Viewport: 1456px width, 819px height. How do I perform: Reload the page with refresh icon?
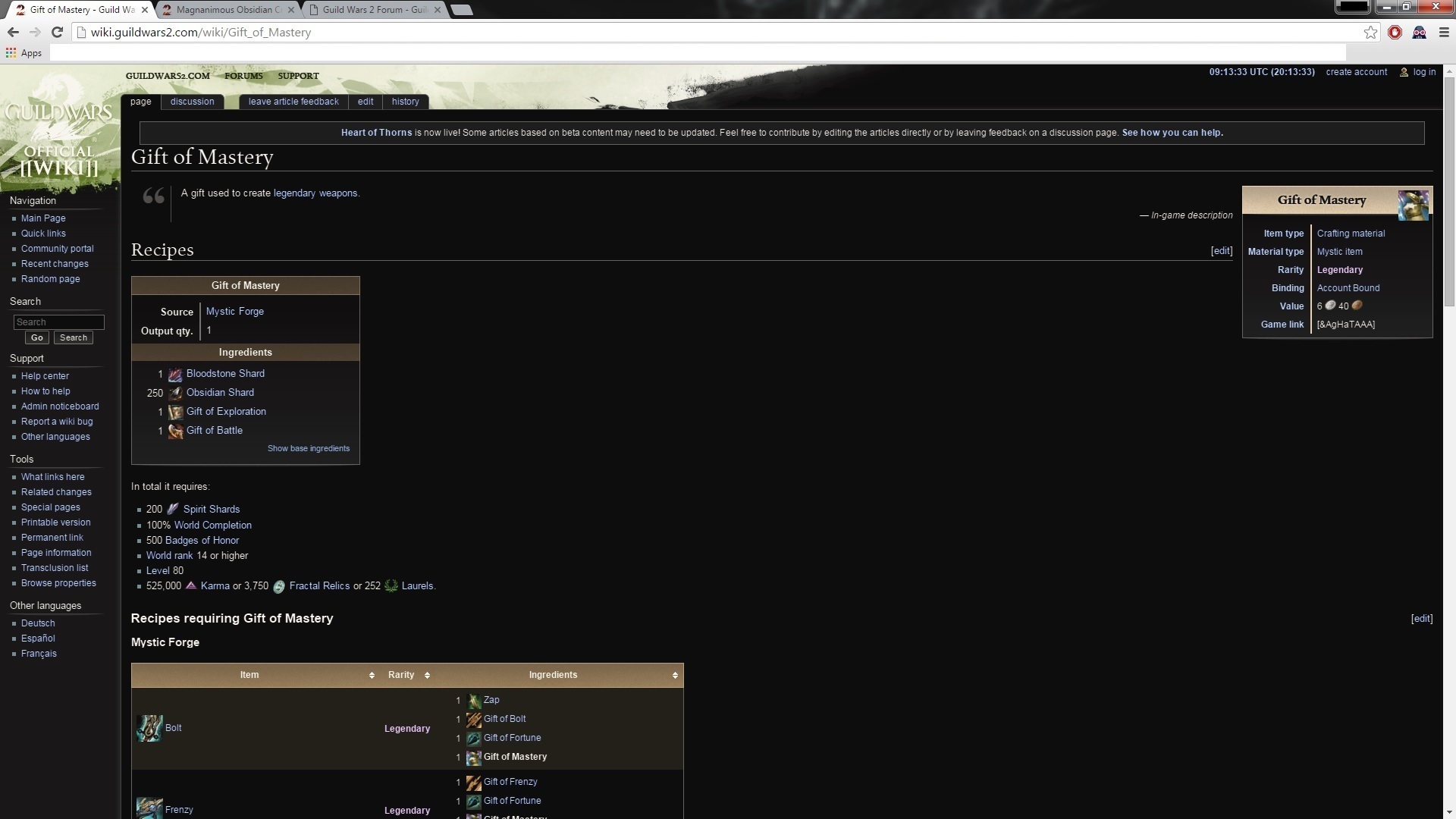click(x=57, y=32)
